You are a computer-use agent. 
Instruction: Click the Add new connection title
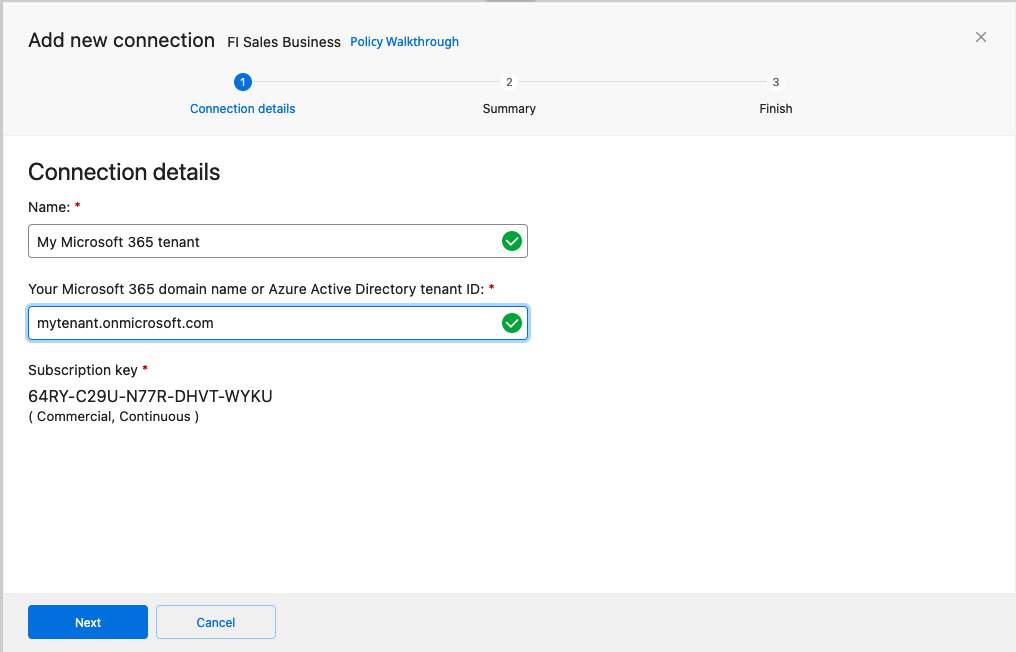121,40
